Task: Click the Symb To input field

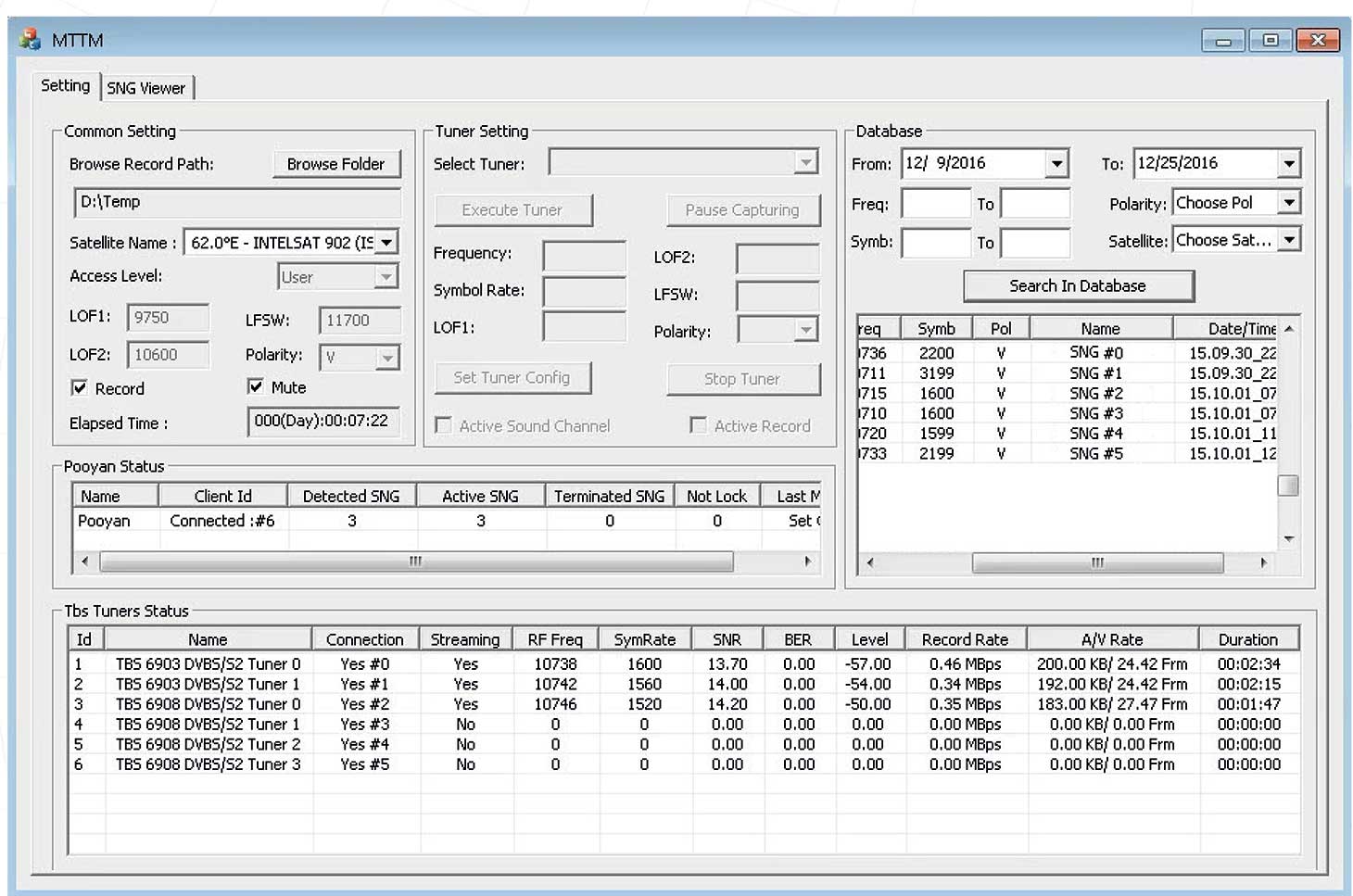Action: pos(1036,243)
